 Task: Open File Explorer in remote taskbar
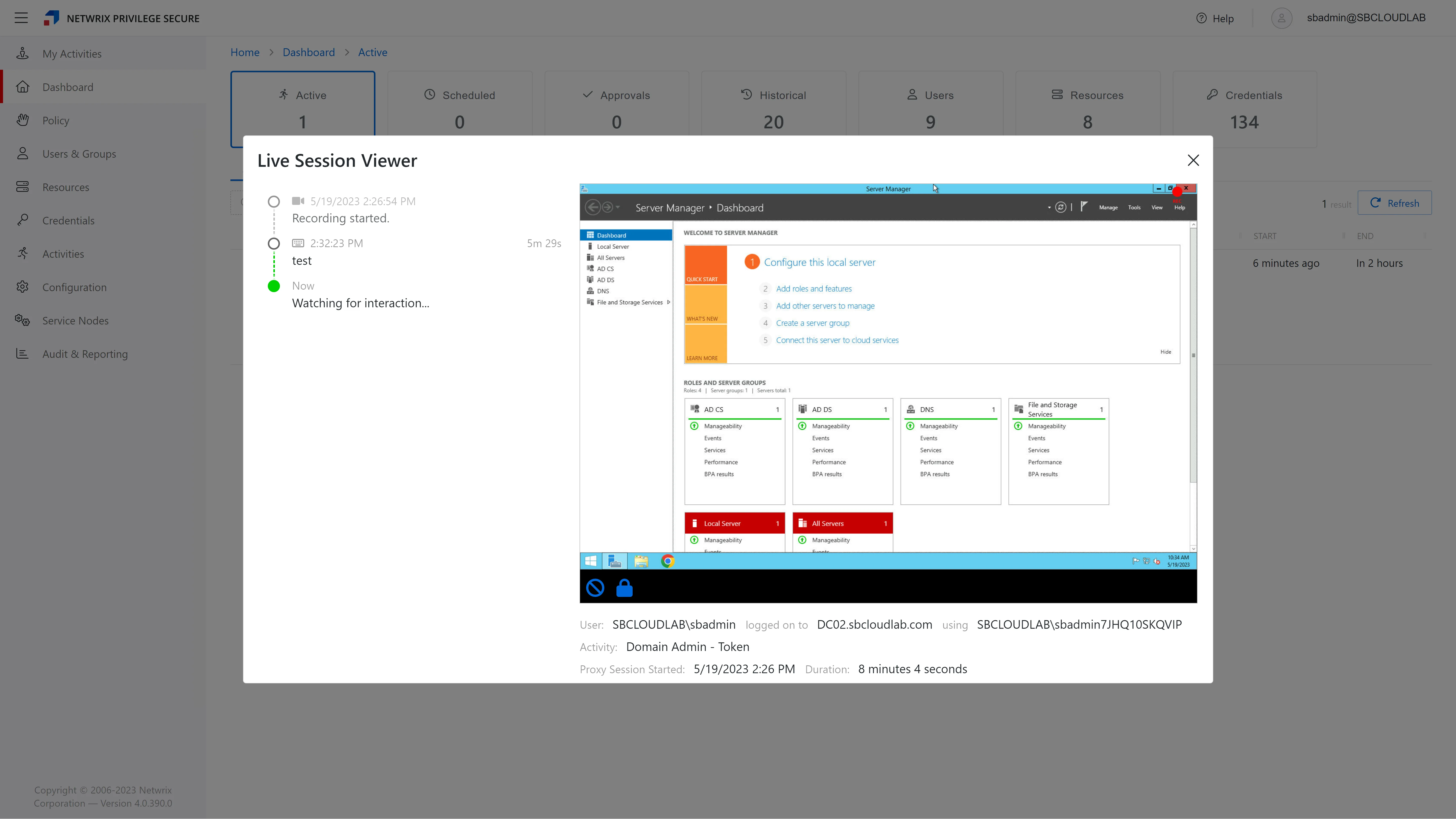[x=641, y=561]
